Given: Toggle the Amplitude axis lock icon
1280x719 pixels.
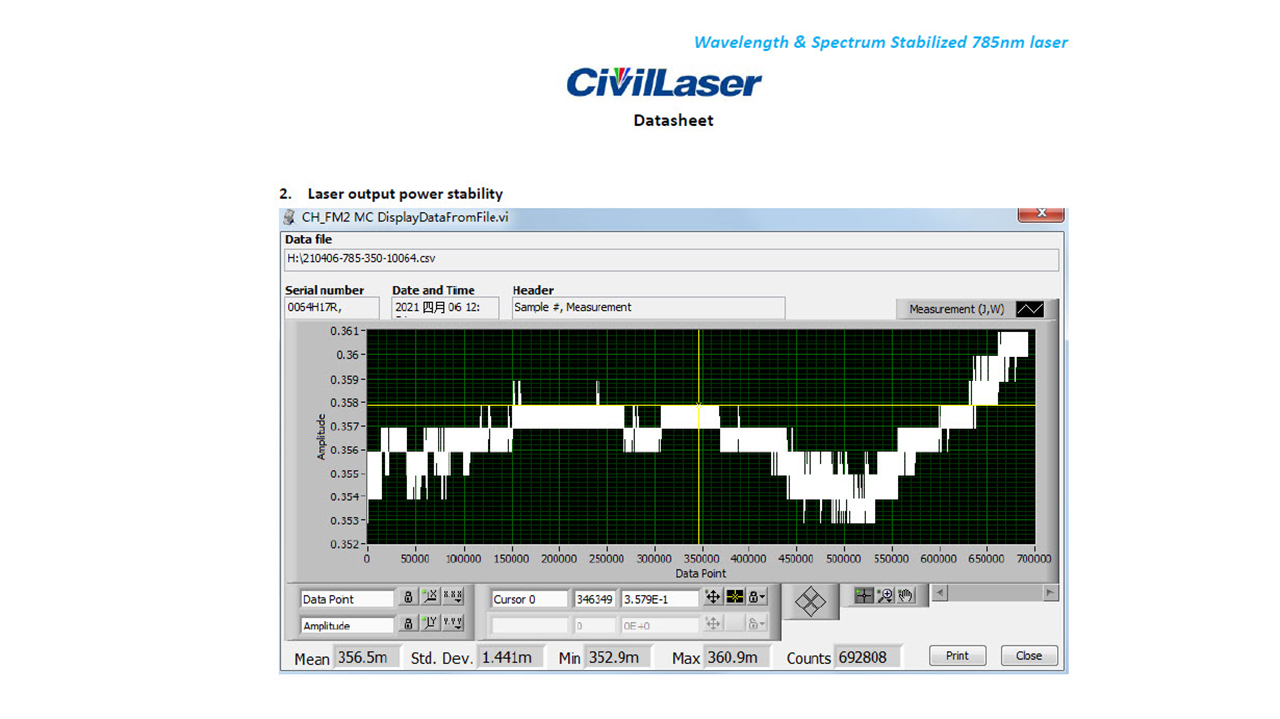Looking at the screenshot, I should tap(408, 625).
